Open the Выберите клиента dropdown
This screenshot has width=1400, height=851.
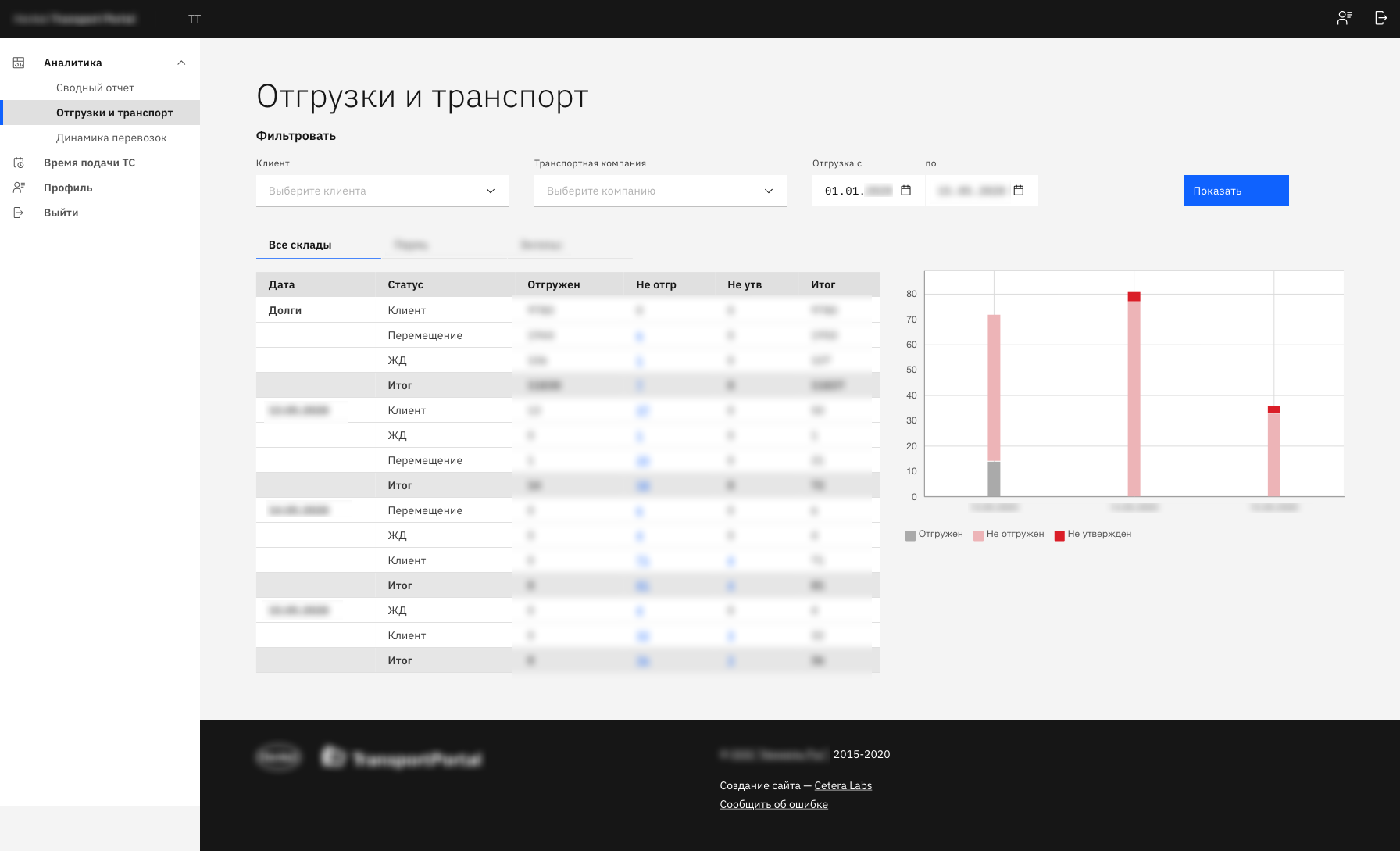pos(382,190)
